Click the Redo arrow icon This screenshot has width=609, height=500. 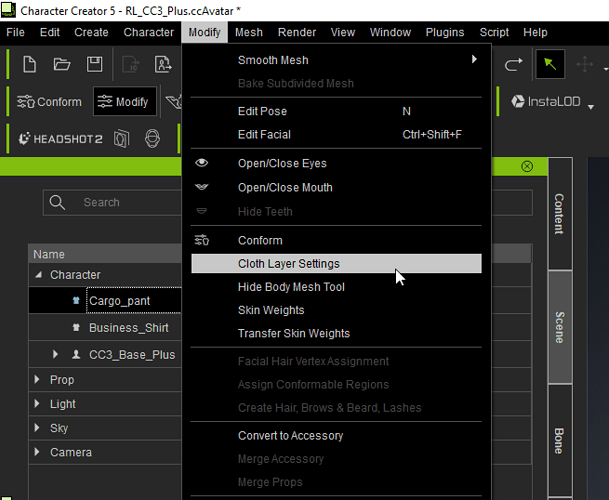(x=513, y=64)
